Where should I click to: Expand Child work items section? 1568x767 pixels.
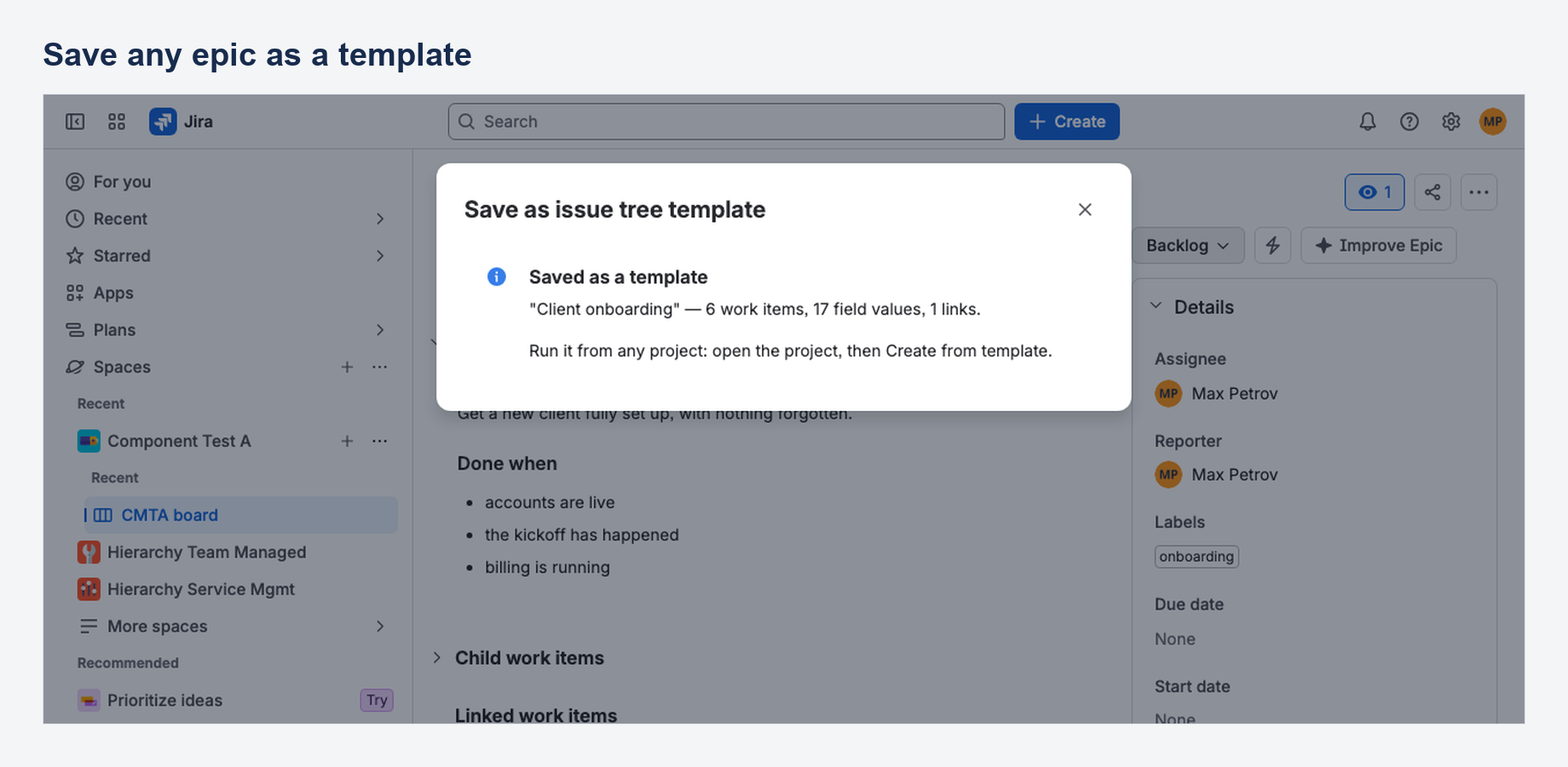click(x=436, y=658)
